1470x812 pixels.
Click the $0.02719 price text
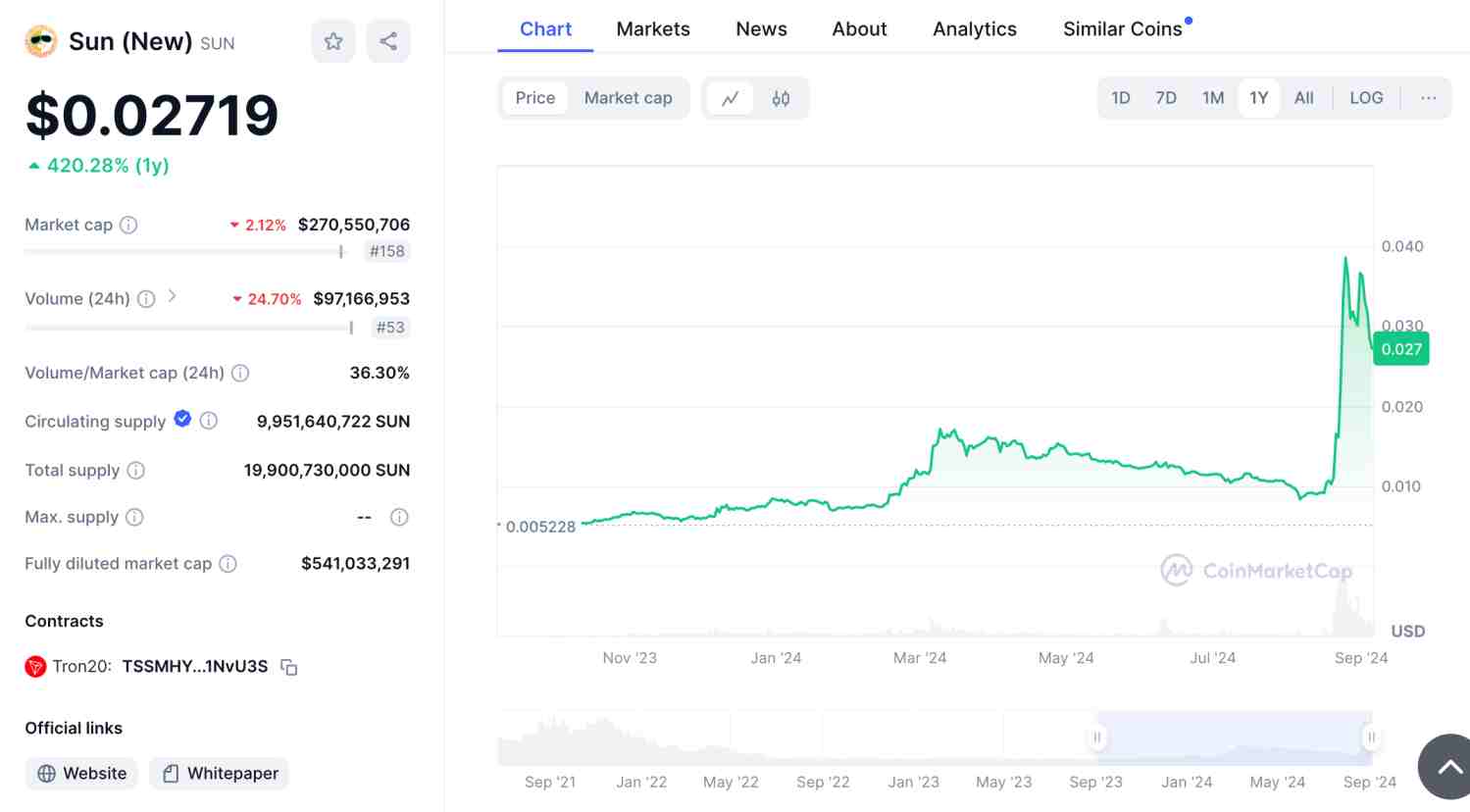pos(152,116)
